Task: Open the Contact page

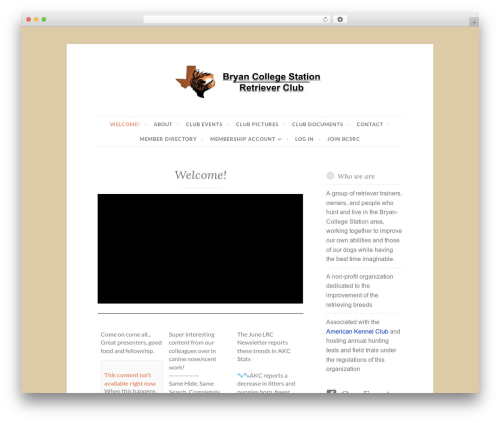Action: coord(370,124)
